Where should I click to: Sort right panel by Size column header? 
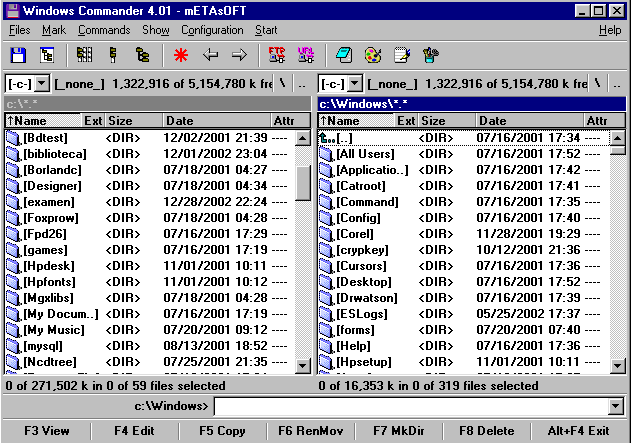click(x=447, y=121)
